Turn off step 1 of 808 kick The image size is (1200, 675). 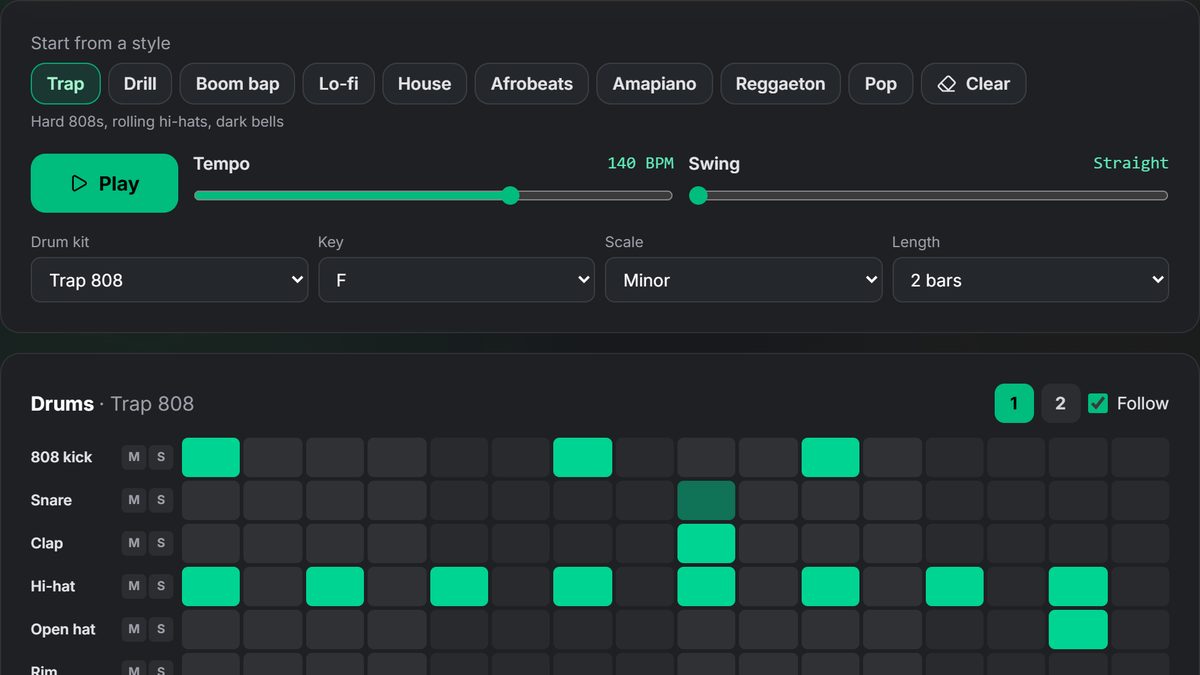[x=211, y=457]
